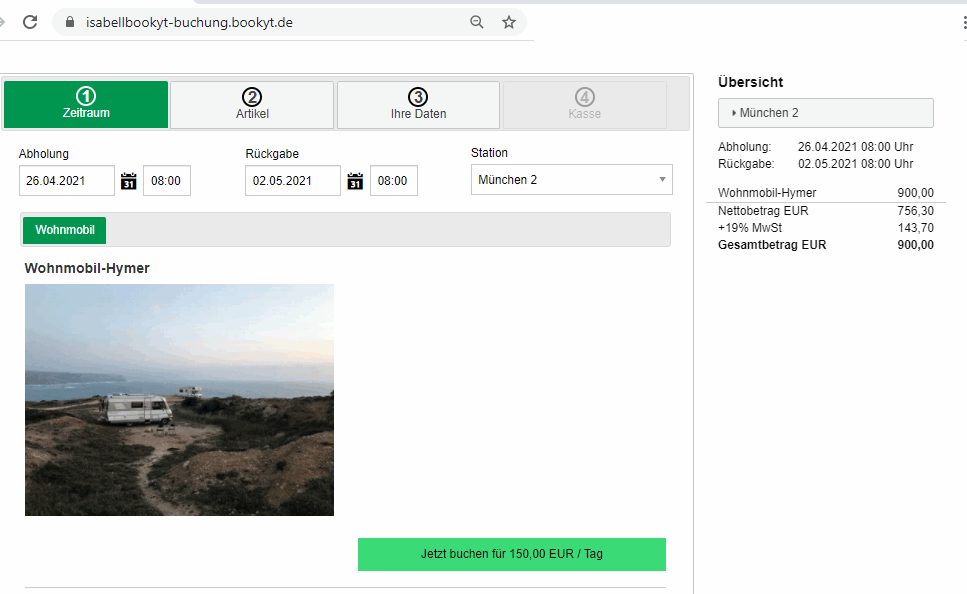Open the Rückgabe calendar date picker icon
The height and width of the screenshot is (594, 967).
coord(354,180)
